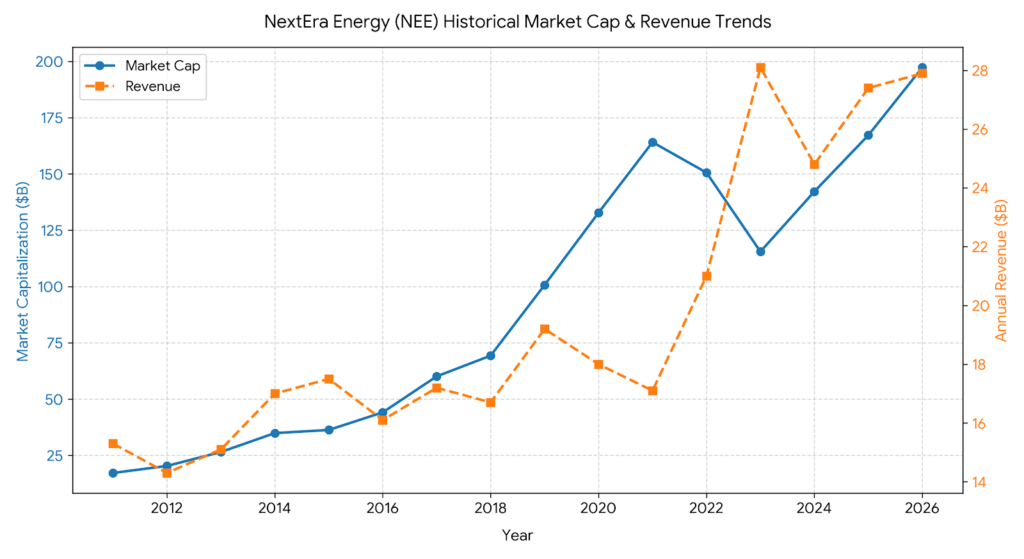
Task: Select the 2015 Market Cap data point
Action: [329, 430]
